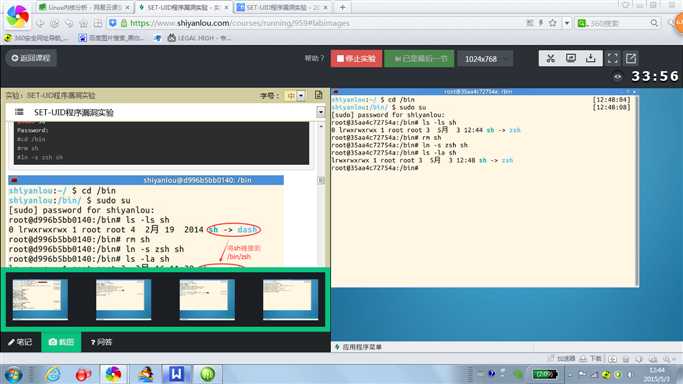Open the Windows Start menu
The image size is (683, 384).
[x=13, y=375]
